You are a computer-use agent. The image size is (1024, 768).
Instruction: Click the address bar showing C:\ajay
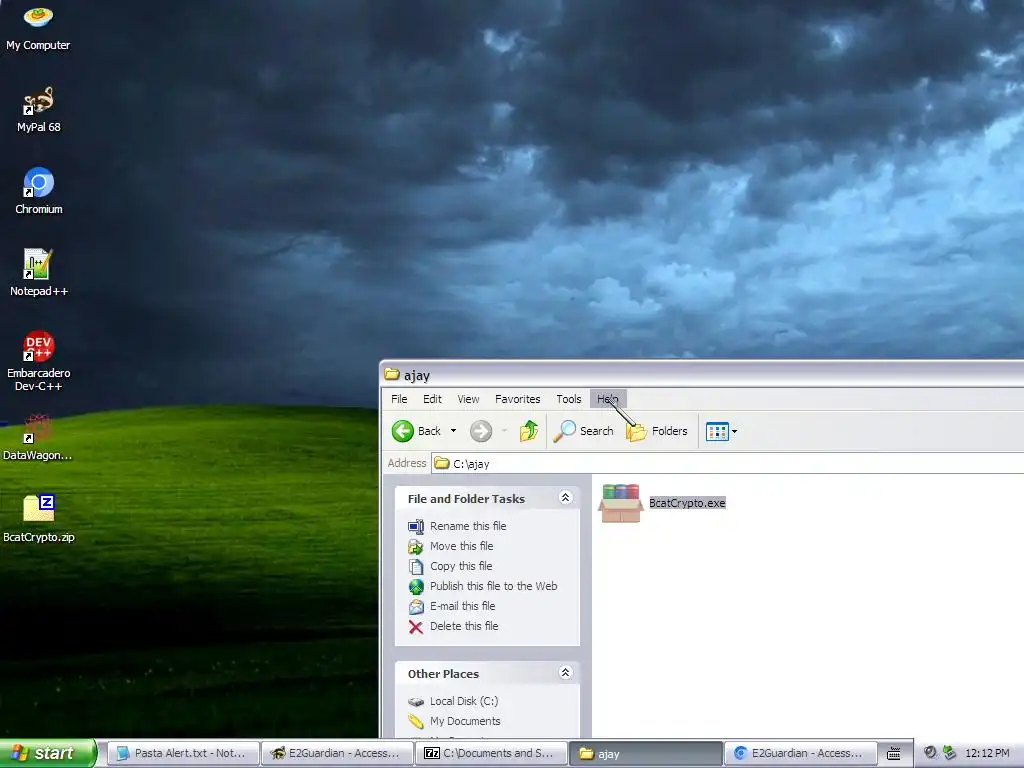click(x=728, y=464)
